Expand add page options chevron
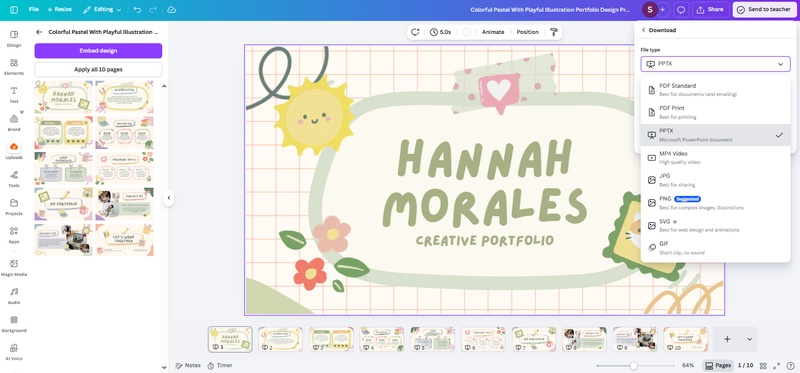Image resolution: width=800 pixels, height=373 pixels. click(x=749, y=339)
